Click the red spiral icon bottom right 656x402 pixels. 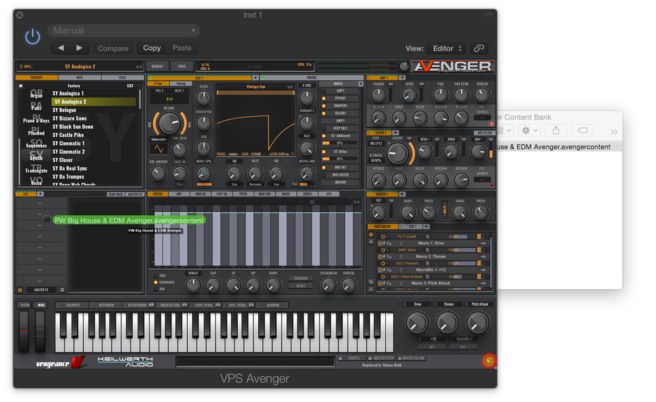[487, 360]
